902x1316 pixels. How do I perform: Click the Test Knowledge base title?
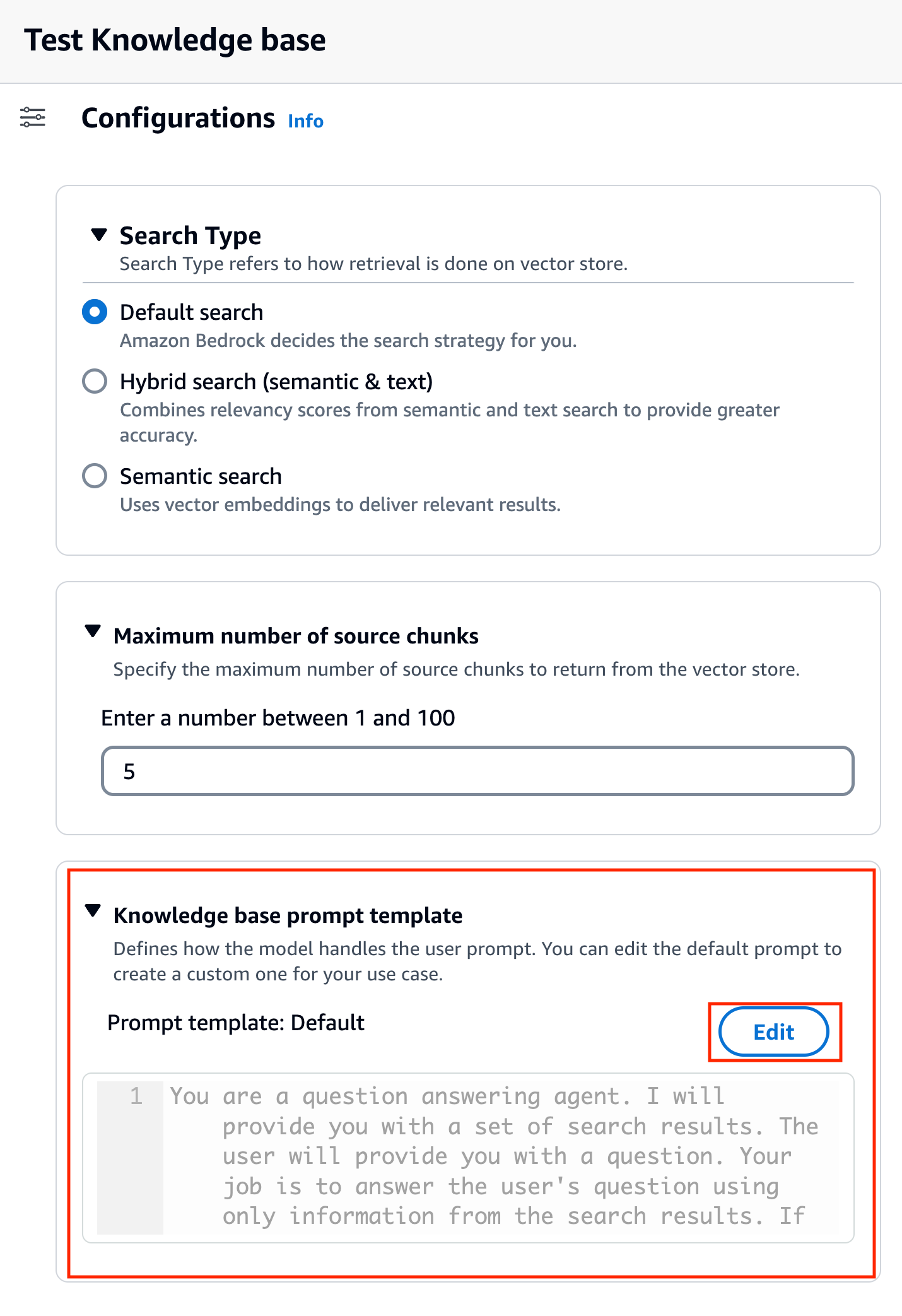pyautogui.click(x=175, y=40)
